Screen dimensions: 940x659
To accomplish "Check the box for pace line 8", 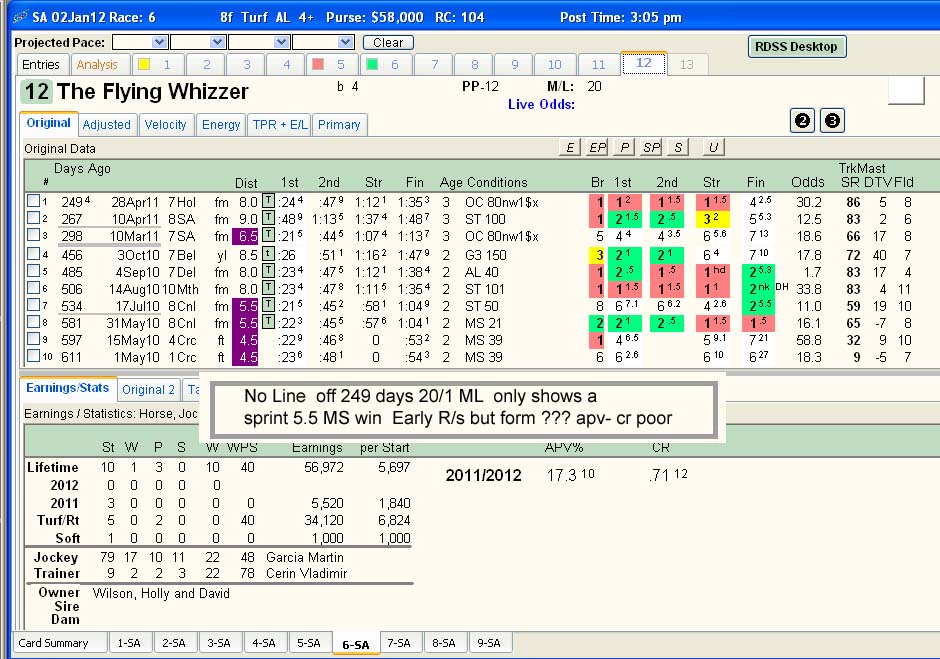I will click(34, 321).
